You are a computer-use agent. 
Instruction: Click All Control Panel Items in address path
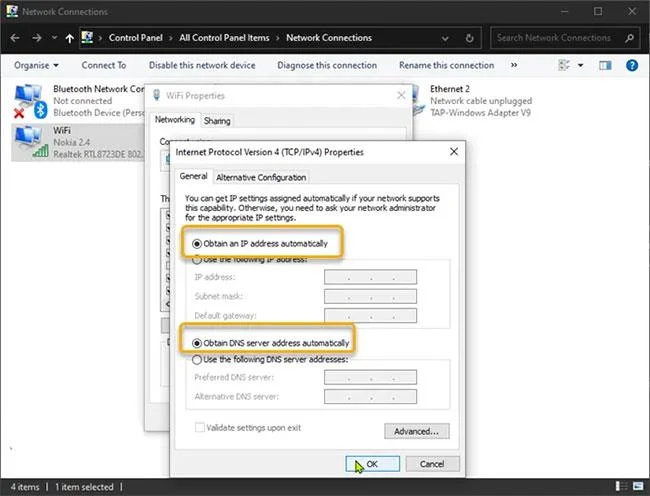[x=224, y=38]
